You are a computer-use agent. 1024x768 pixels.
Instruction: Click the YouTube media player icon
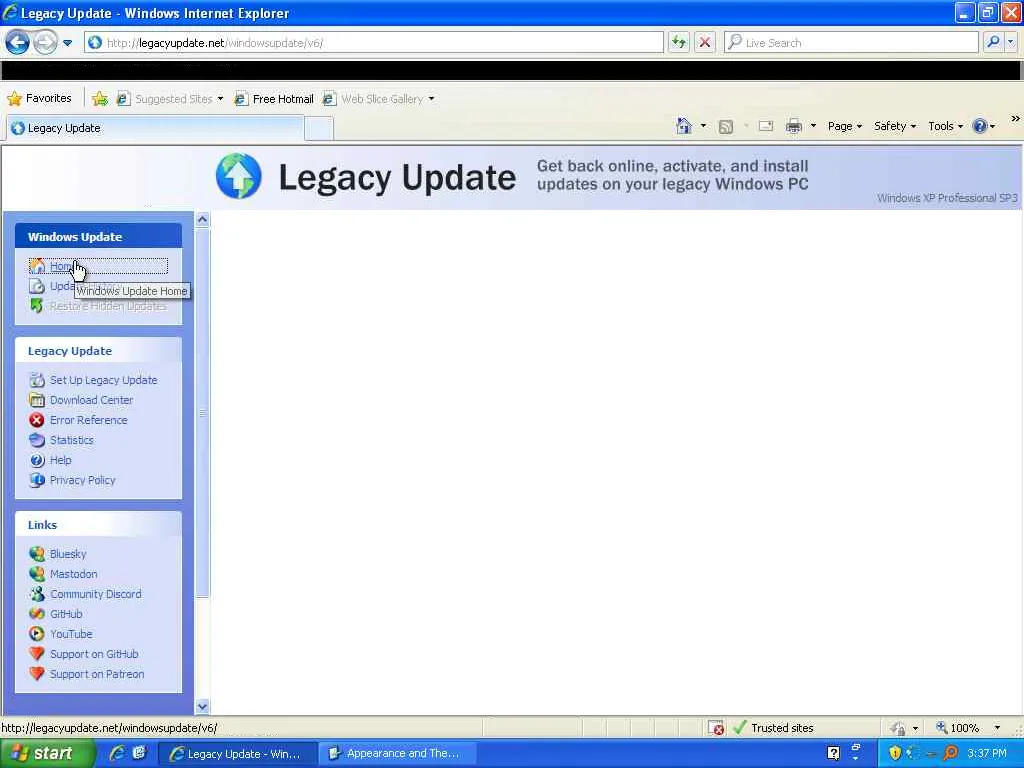[x=37, y=634]
